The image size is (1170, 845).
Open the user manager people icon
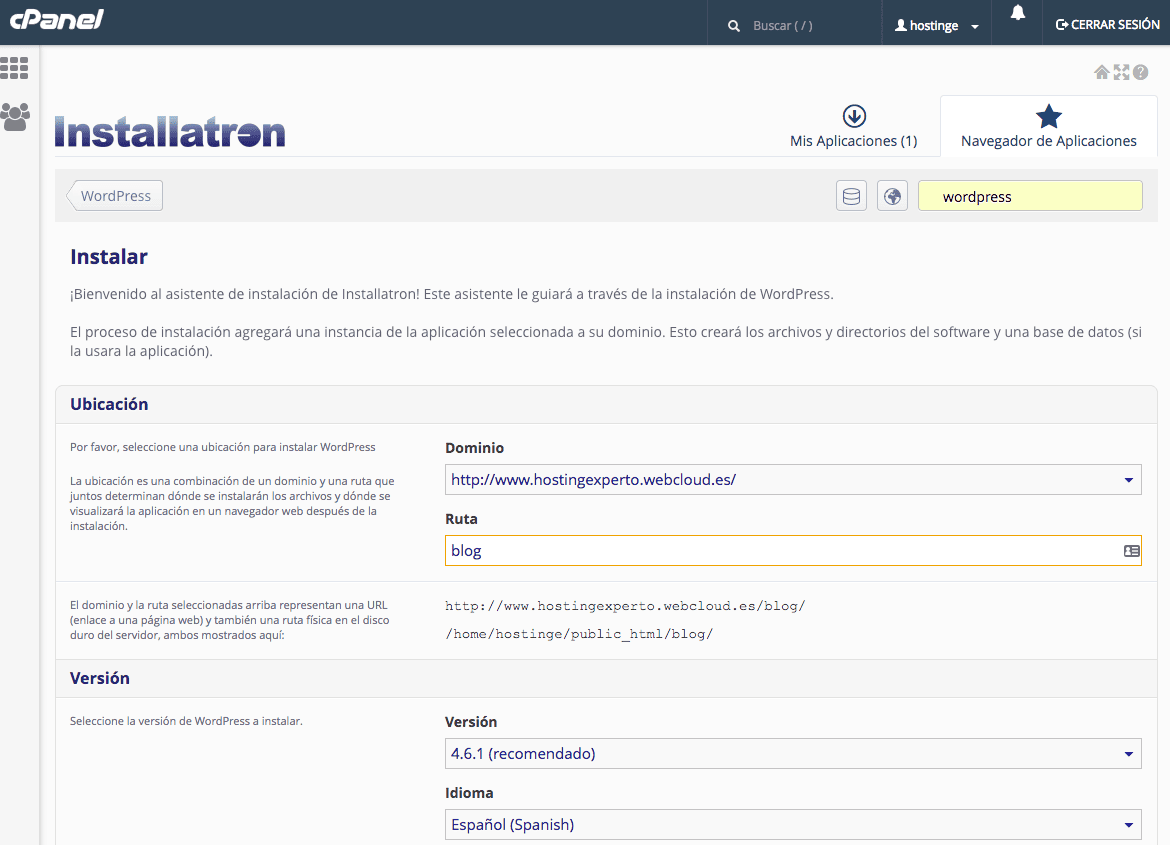coord(15,116)
